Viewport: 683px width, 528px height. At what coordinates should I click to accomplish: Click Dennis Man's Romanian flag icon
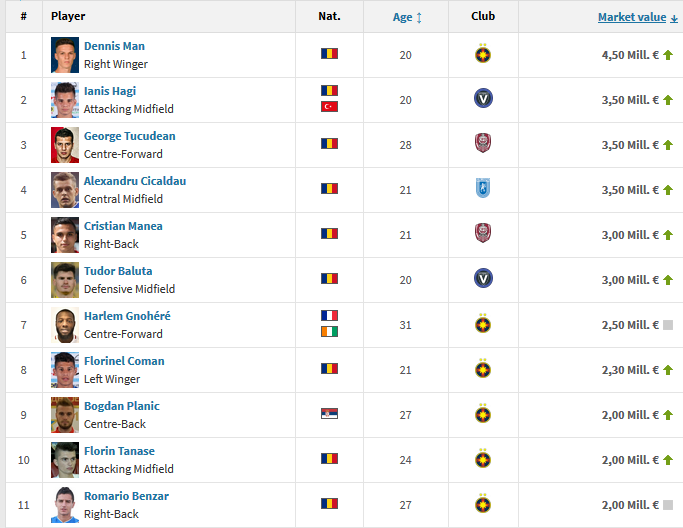coord(329,54)
